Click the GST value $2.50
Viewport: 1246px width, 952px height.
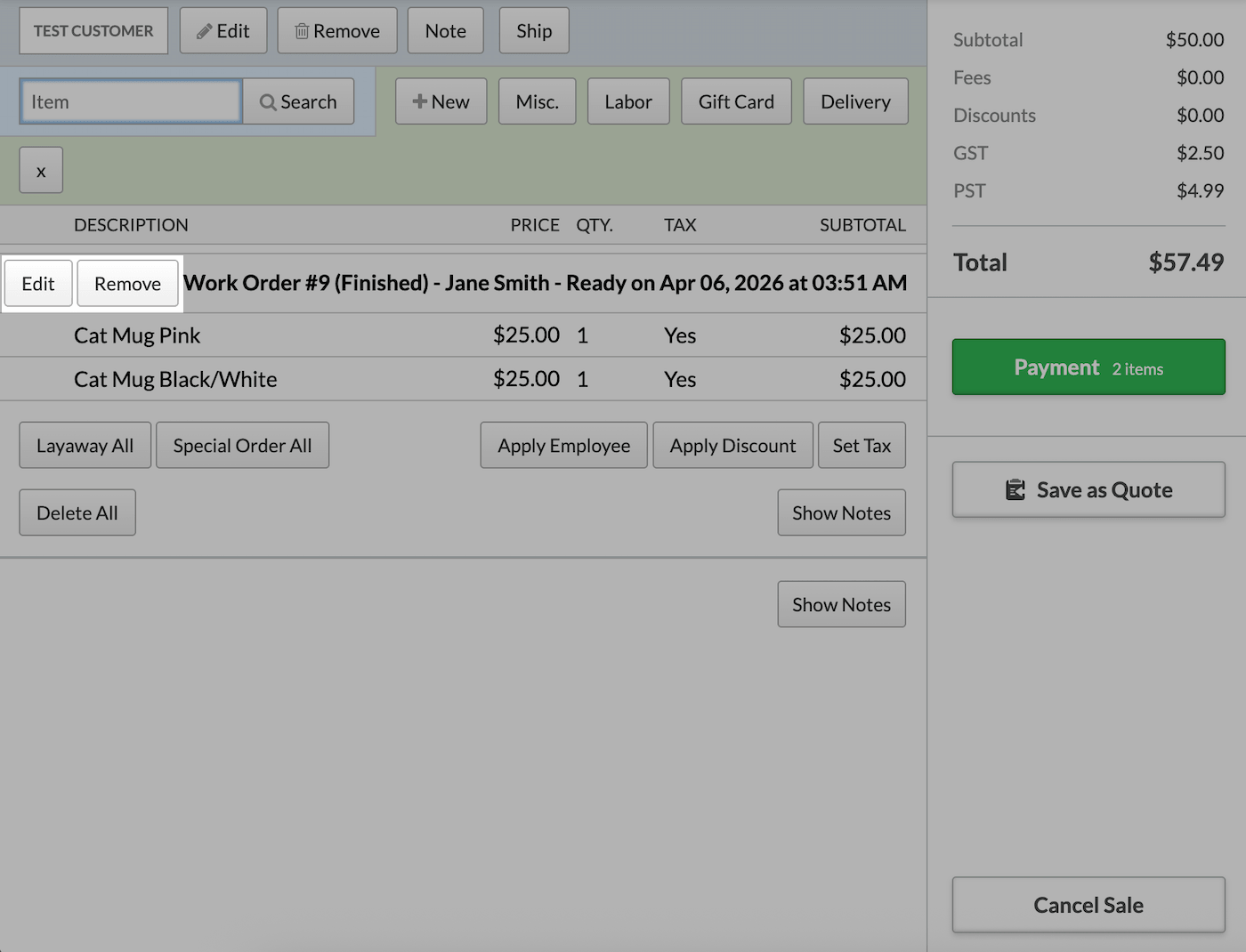pyautogui.click(x=1201, y=153)
